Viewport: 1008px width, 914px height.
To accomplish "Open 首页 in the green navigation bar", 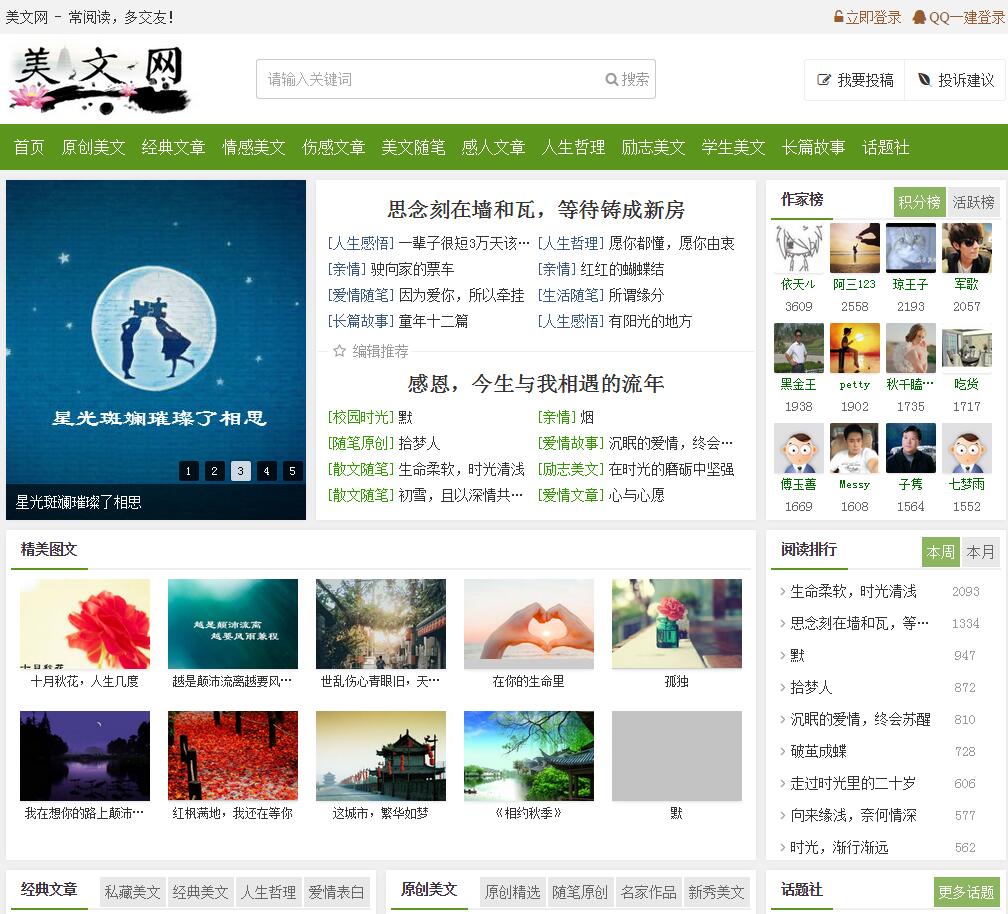I will 29,147.
